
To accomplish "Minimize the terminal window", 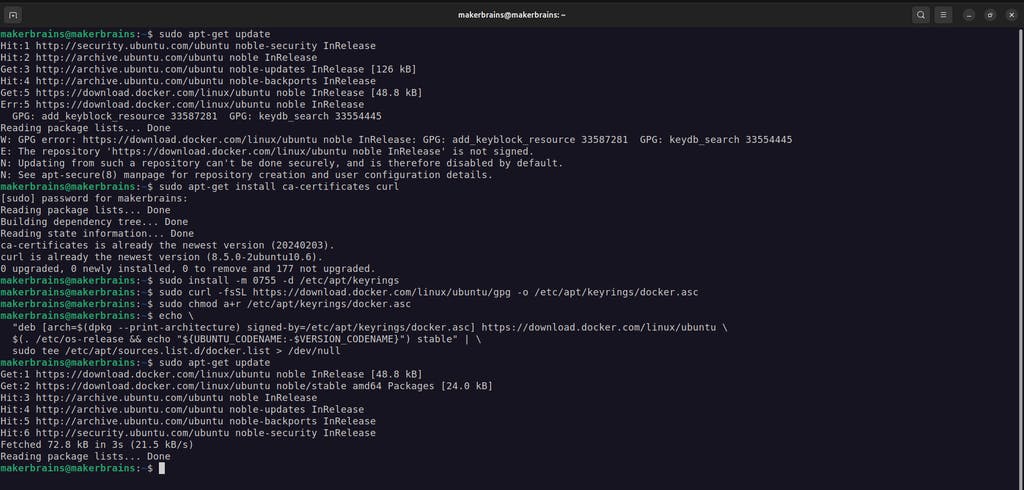I will [969, 15].
